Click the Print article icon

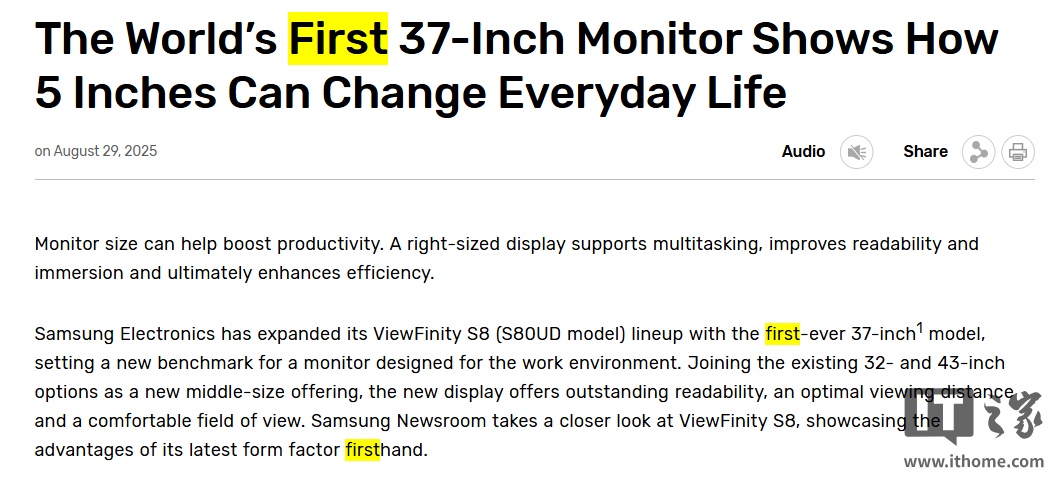tap(1018, 152)
